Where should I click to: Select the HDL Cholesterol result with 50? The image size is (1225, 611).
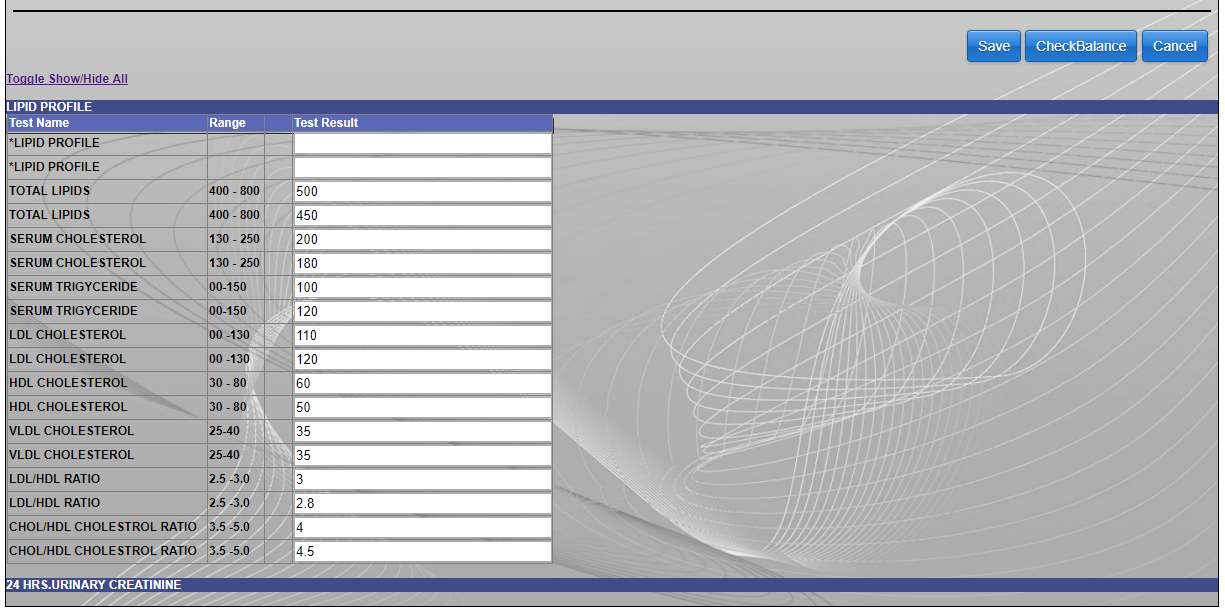coord(422,407)
